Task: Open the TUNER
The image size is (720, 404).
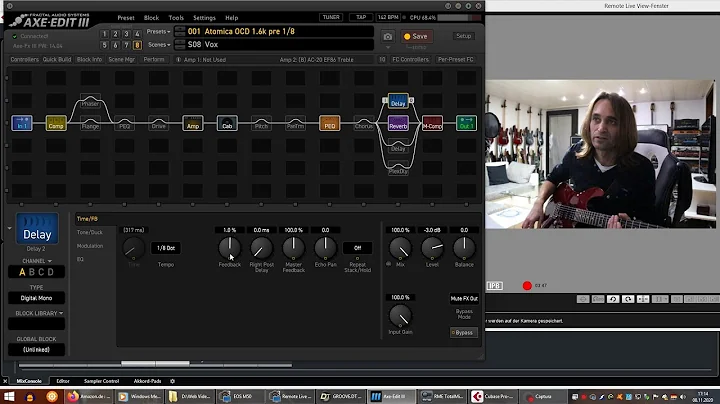Action: (x=331, y=17)
